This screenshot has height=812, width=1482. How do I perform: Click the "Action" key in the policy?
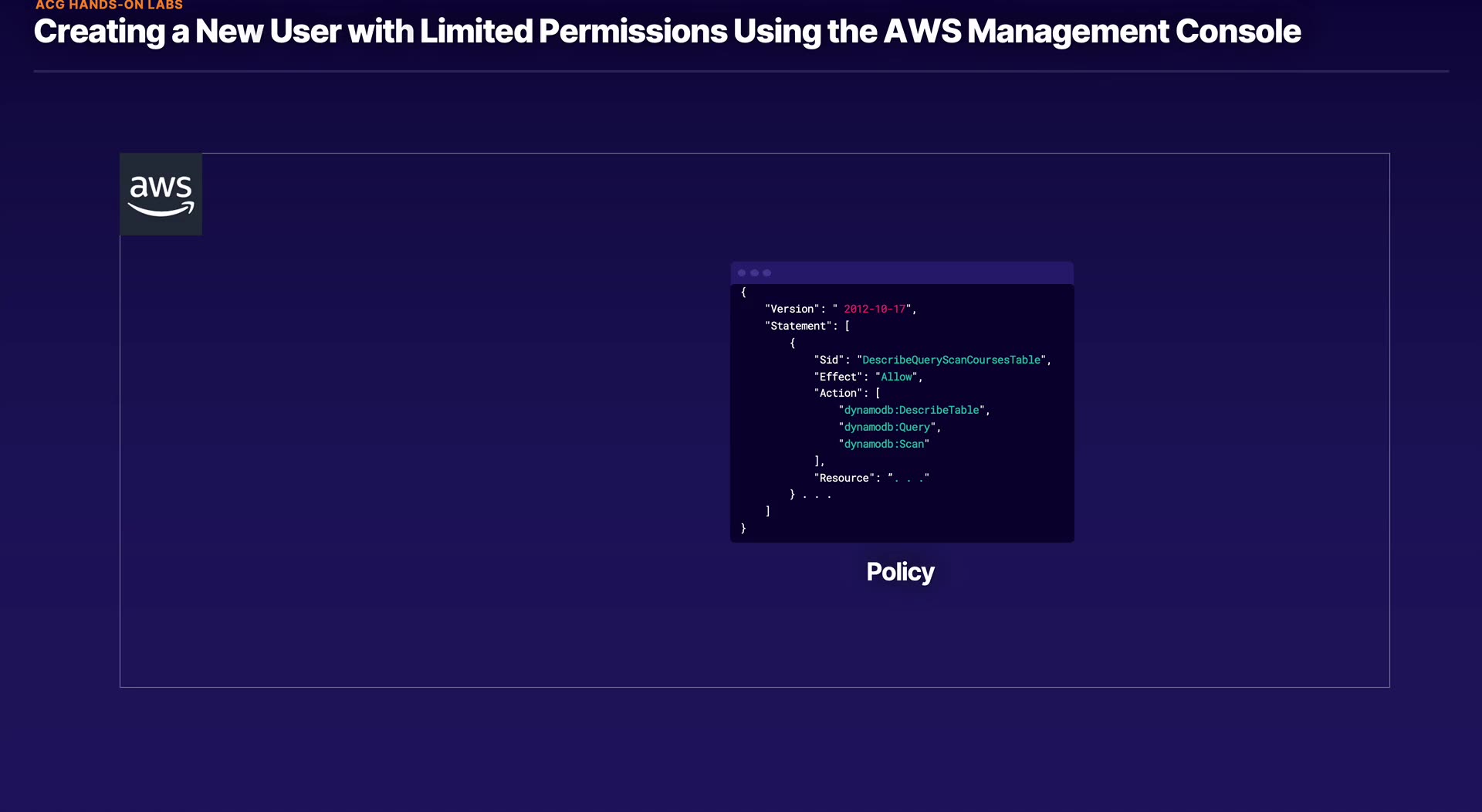pos(837,394)
